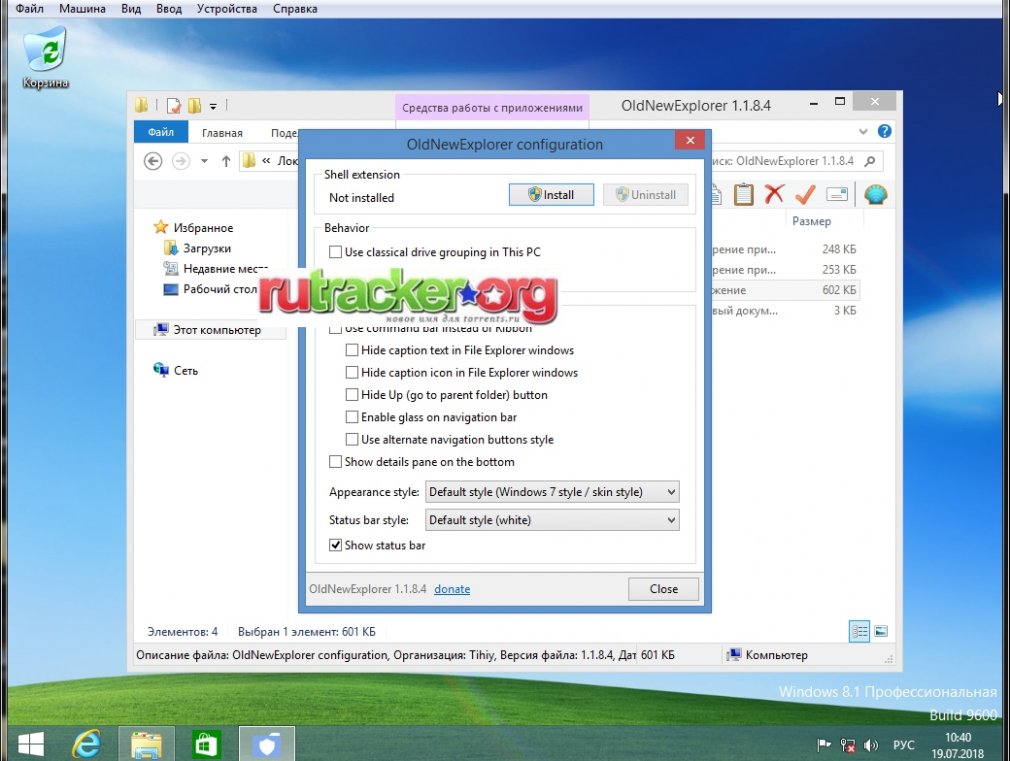Select the file row sized 248 КБ

pyautogui.click(x=785, y=249)
